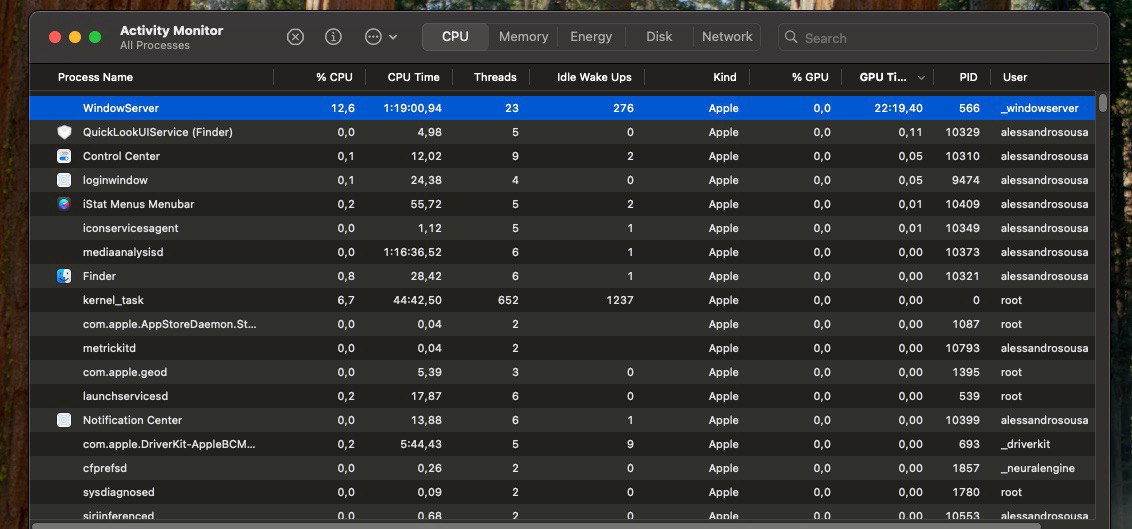1132x529 pixels.
Task: Select the Notification Center process icon
Action: [64, 420]
